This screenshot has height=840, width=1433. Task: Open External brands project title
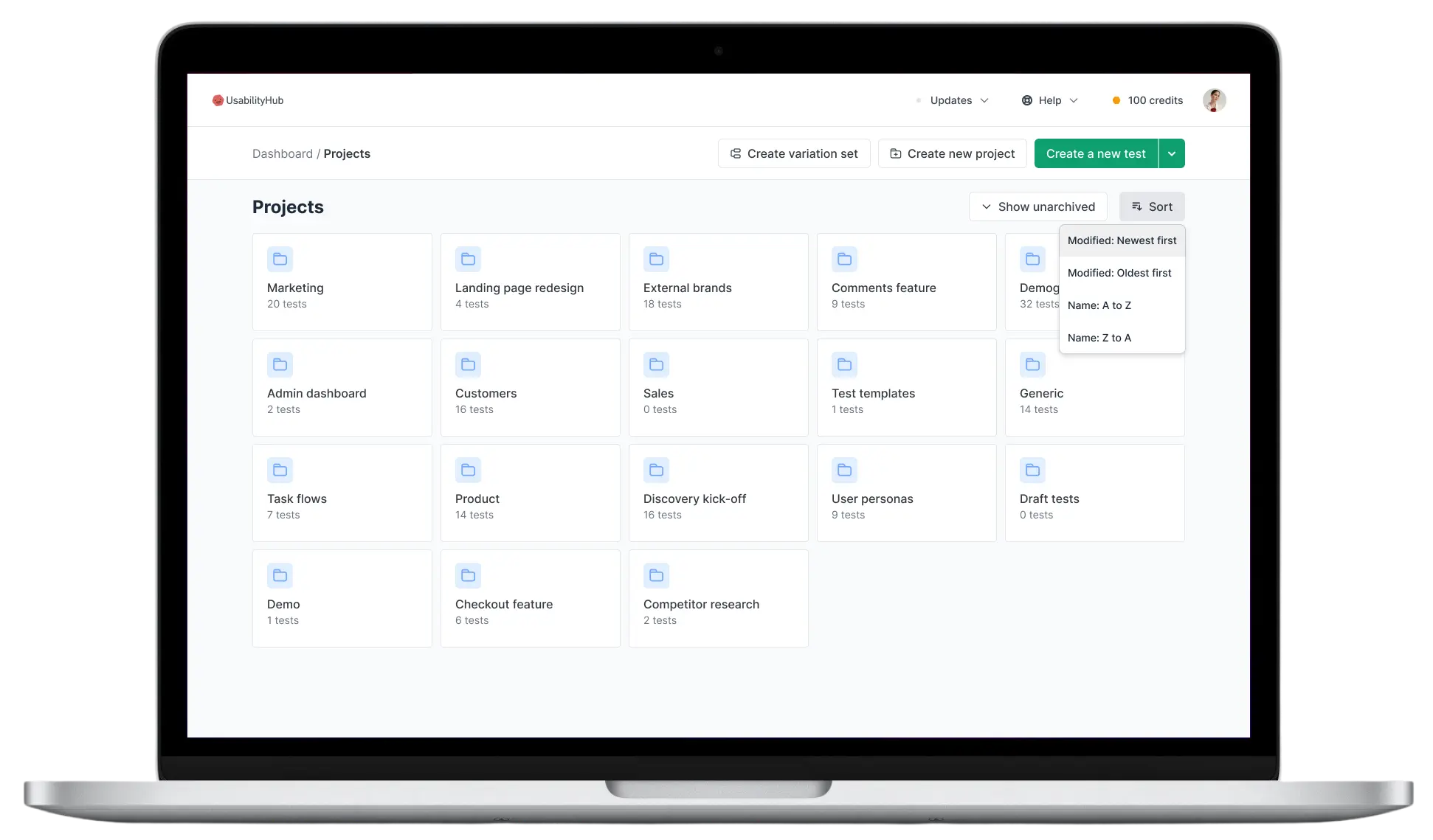[688, 288]
